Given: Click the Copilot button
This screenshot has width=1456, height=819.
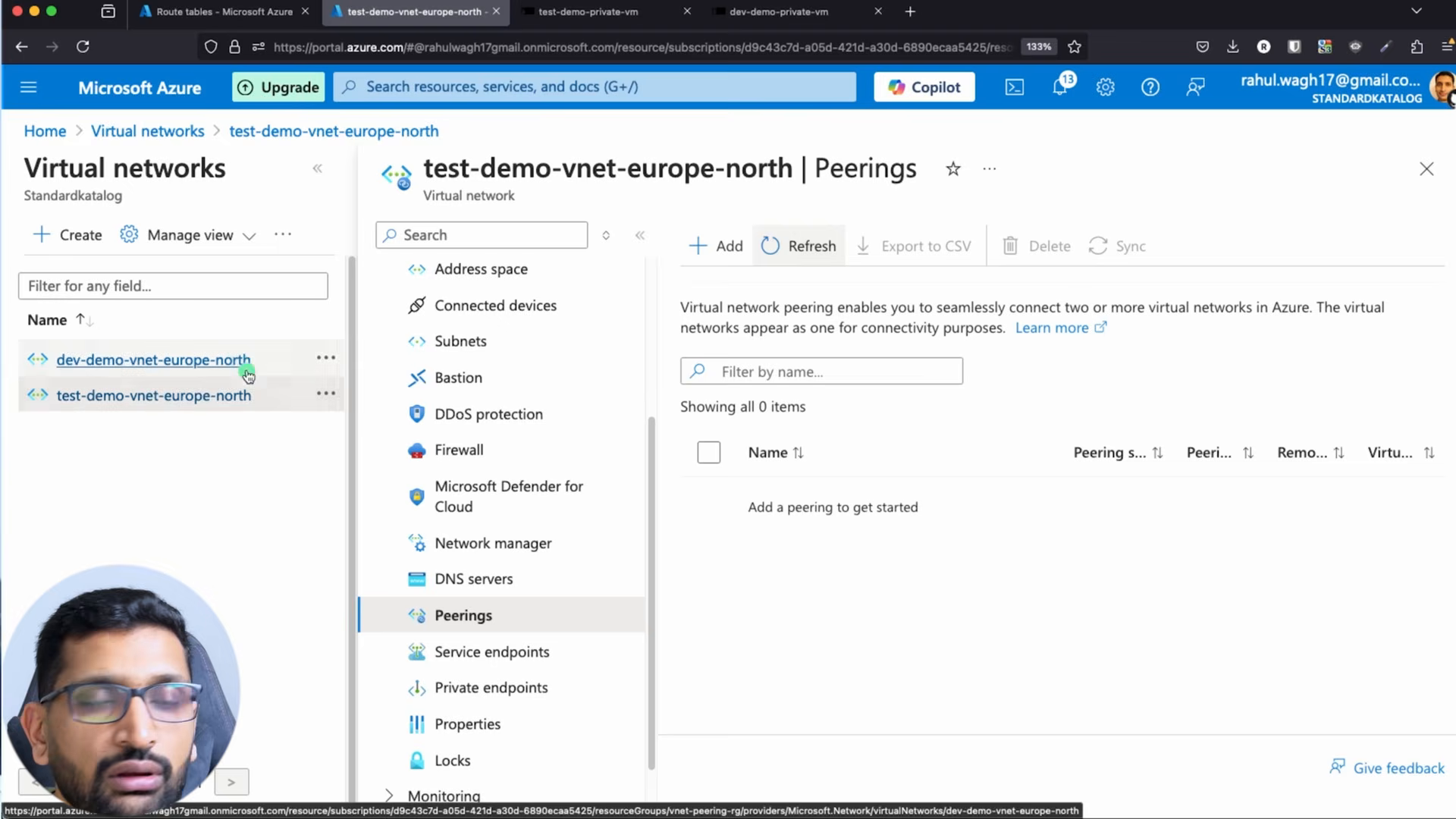Looking at the screenshot, I should [x=924, y=87].
